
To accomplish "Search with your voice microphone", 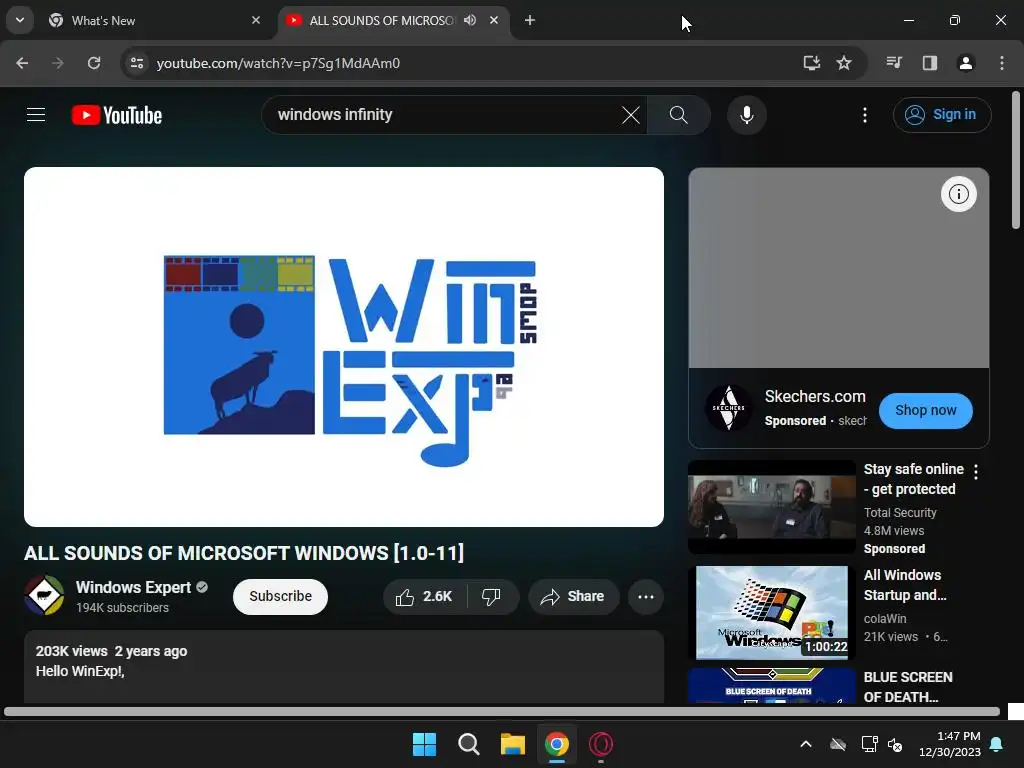I will [x=746, y=115].
